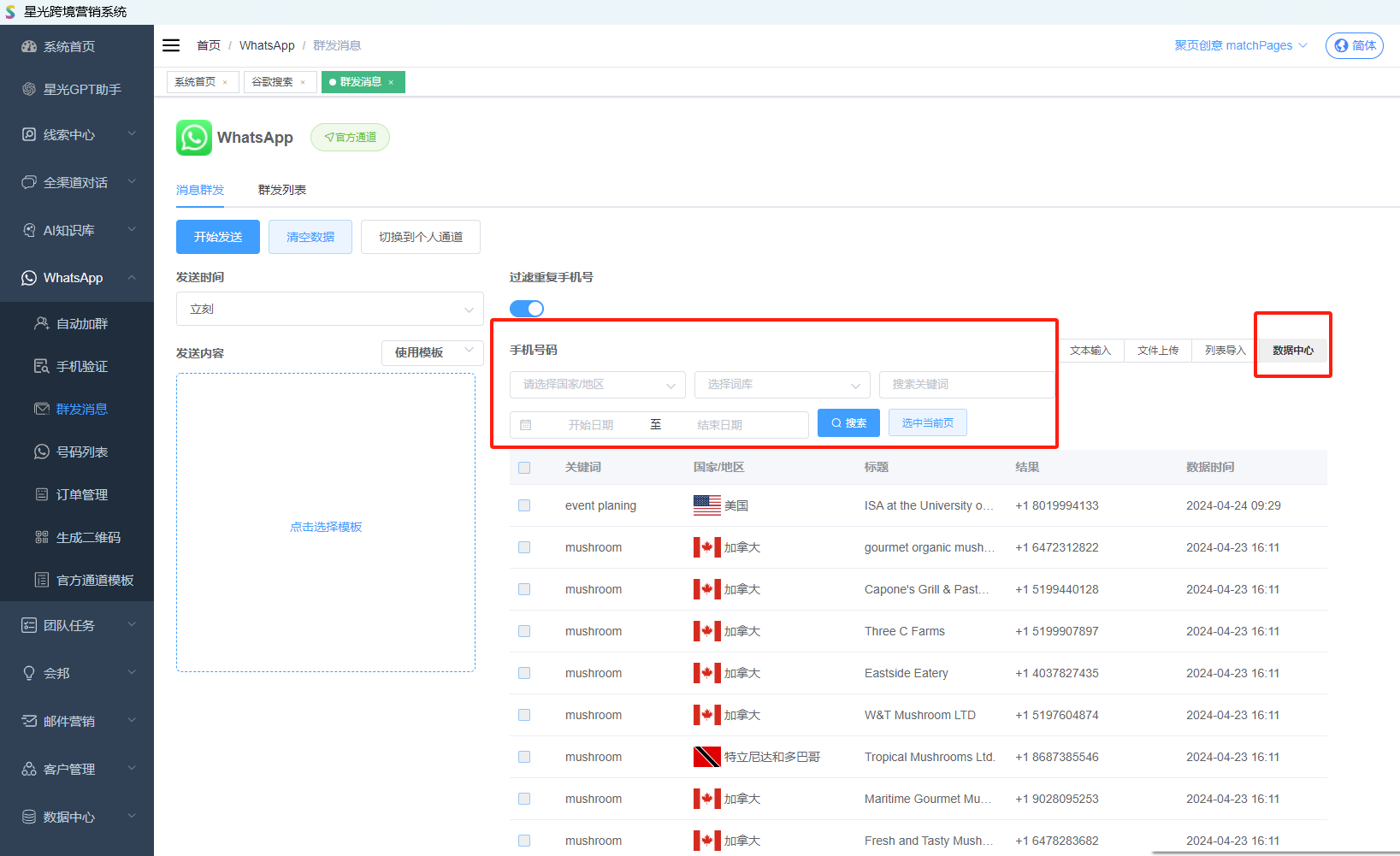Click the 团队任务 sidebar icon
Screen dimensions: 1400x856
point(29,625)
